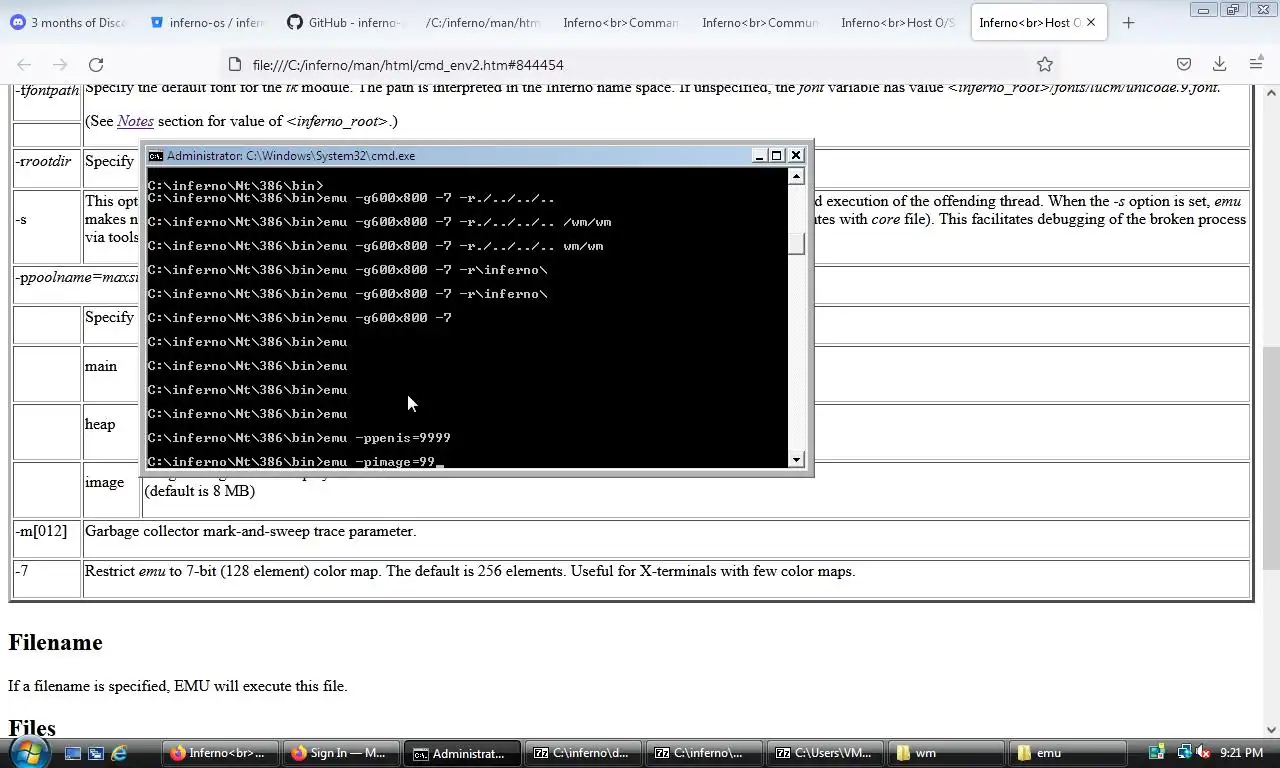Click 'main' pool name cell
Screen dimensions: 1280x768
[112, 373]
